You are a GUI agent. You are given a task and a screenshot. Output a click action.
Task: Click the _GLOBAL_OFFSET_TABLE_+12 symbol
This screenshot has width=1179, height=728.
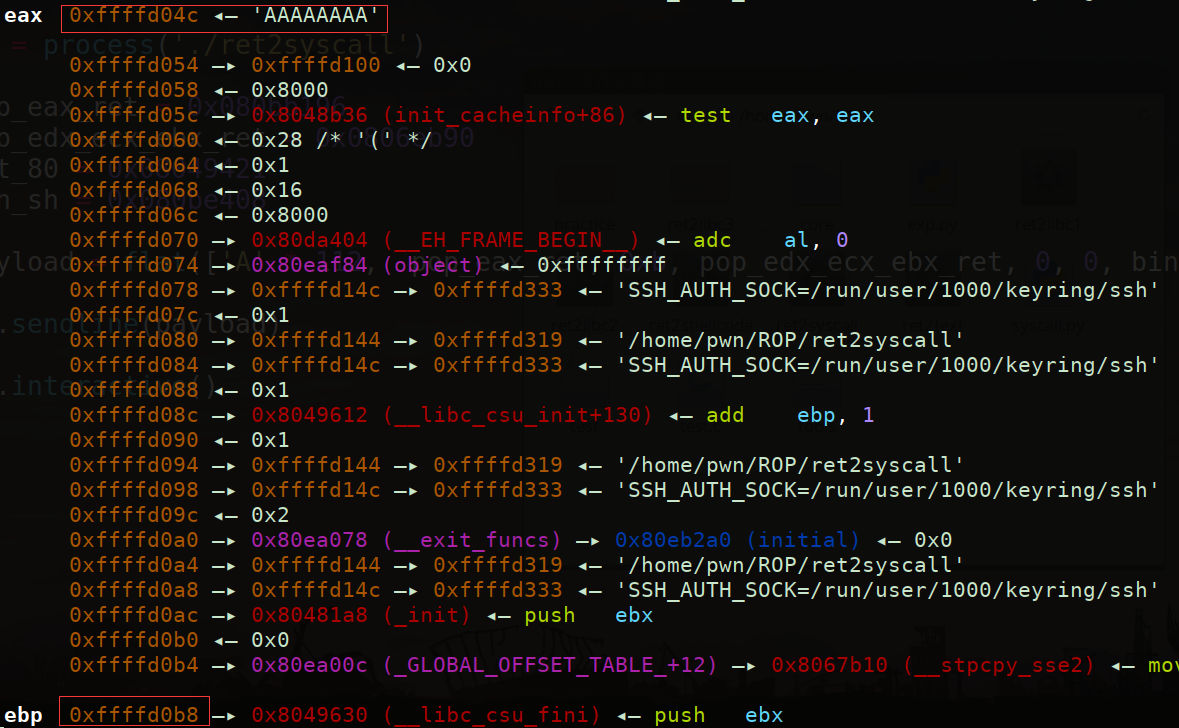pyautogui.click(x=562, y=664)
